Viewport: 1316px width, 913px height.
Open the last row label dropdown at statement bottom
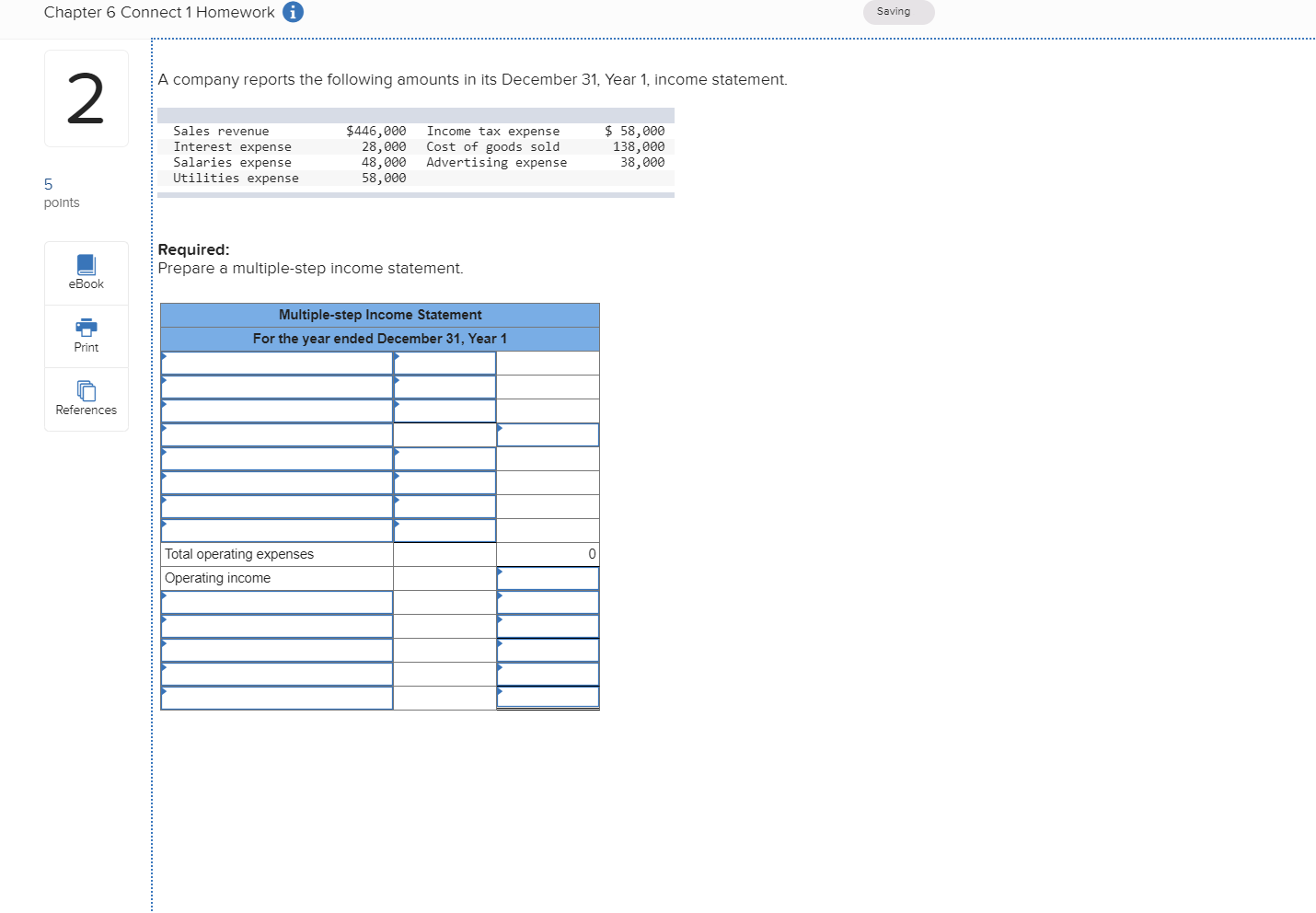(276, 697)
